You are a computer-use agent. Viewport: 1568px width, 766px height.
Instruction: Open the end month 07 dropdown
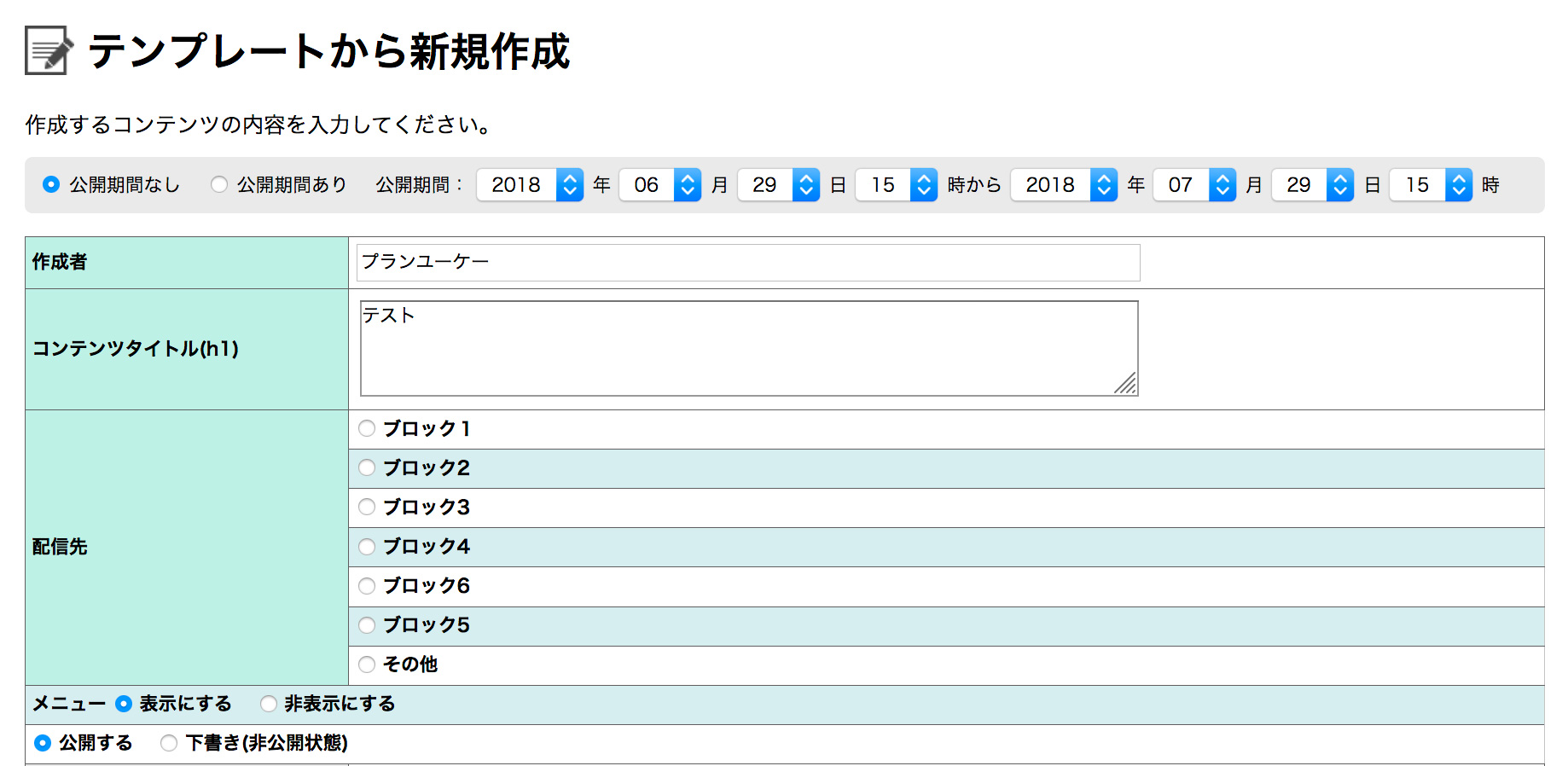point(1193,185)
